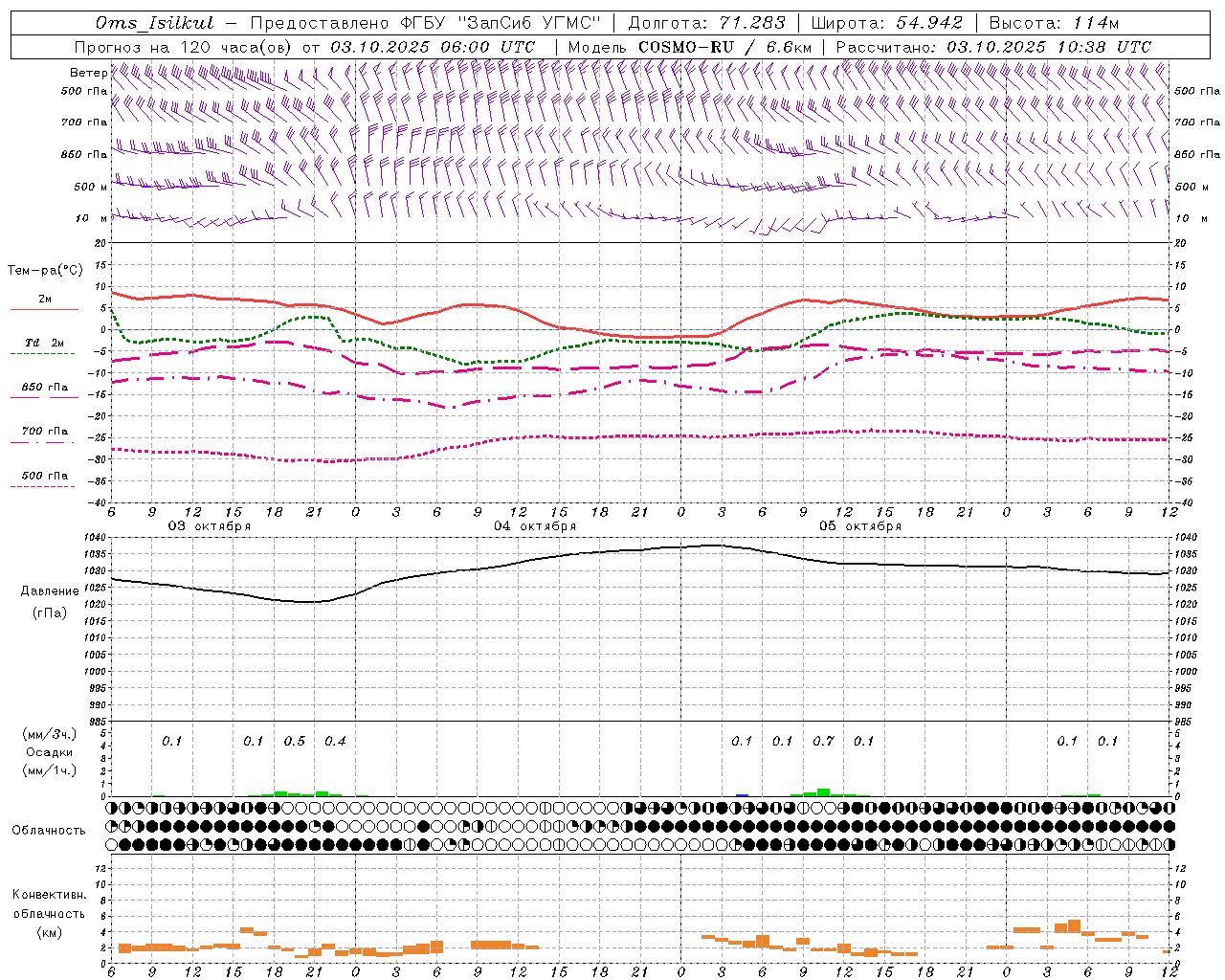Click the 'Ветер' wind panel label
Viewport: 1225px width, 980px height.
pos(88,73)
